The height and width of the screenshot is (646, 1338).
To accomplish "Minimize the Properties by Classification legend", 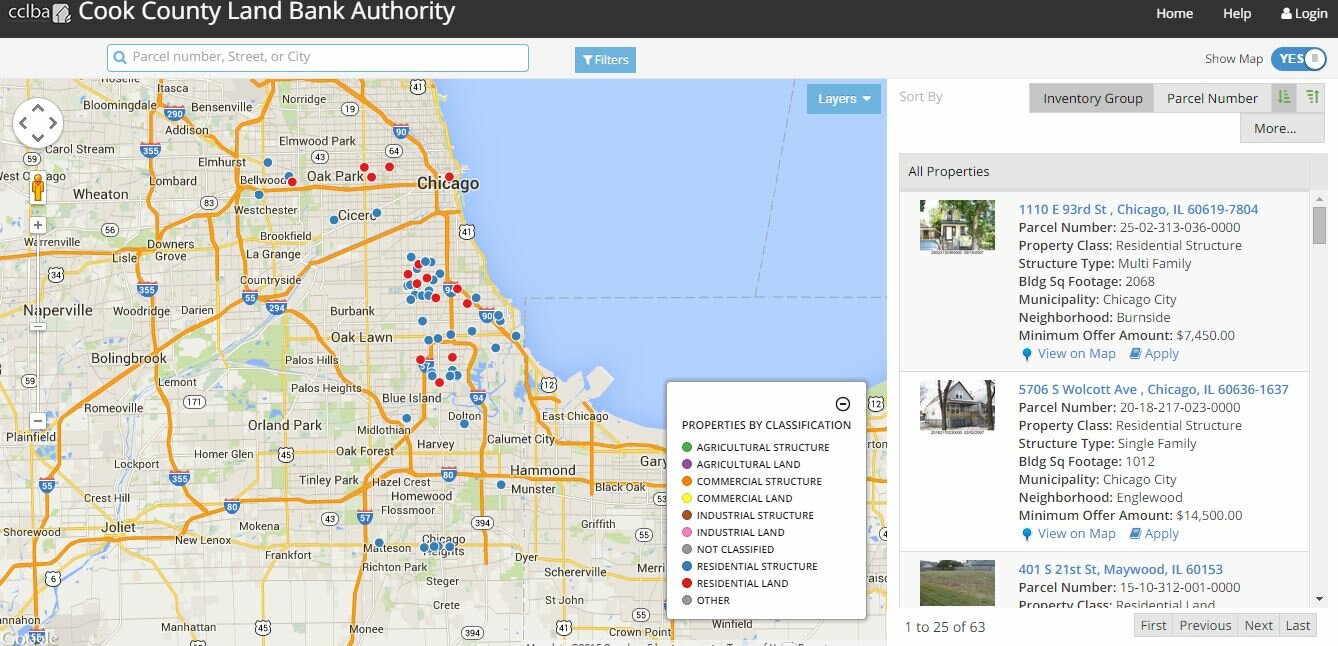I will pyautogui.click(x=843, y=404).
